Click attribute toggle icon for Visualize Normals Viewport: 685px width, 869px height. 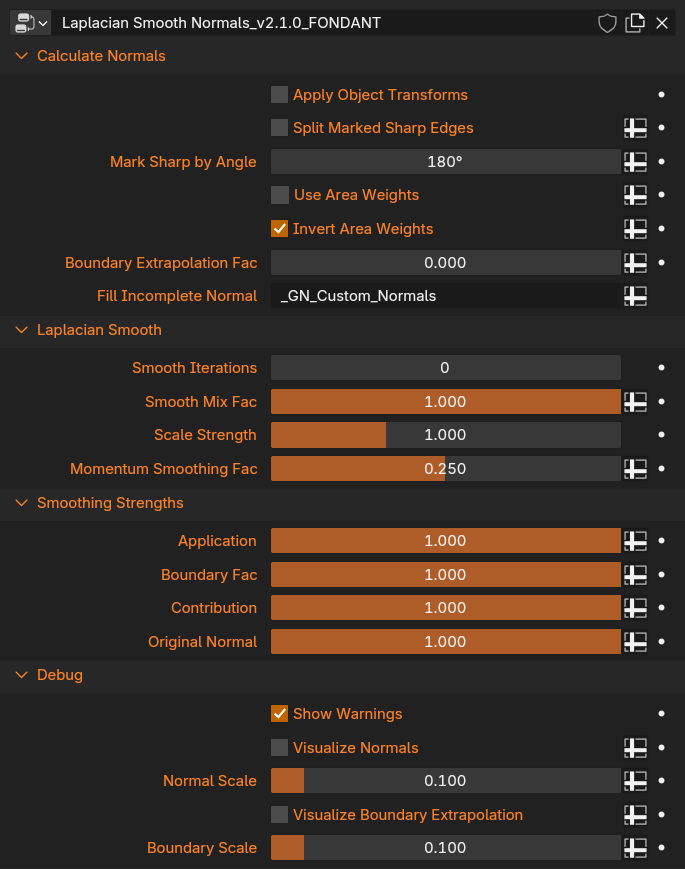(635, 747)
